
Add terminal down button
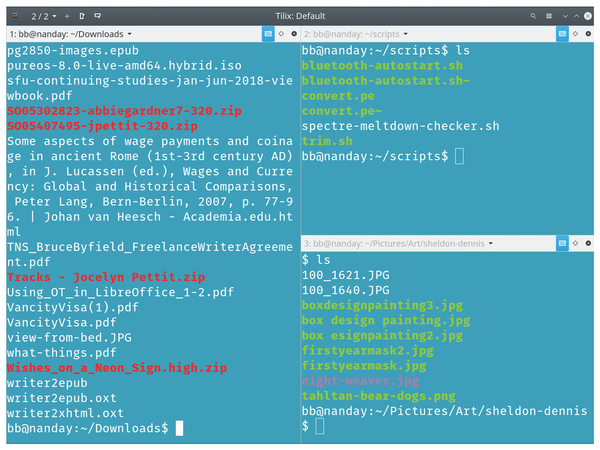pos(96,16)
